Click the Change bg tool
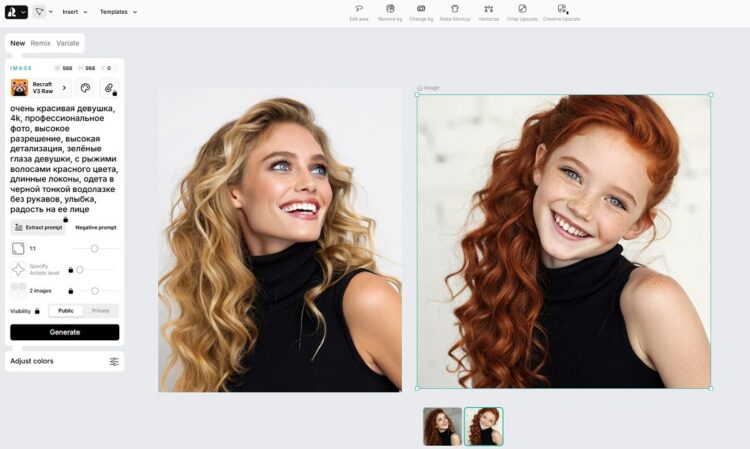Viewport: 750px width, 449px height. pyautogui.click(x=421, y=13)
